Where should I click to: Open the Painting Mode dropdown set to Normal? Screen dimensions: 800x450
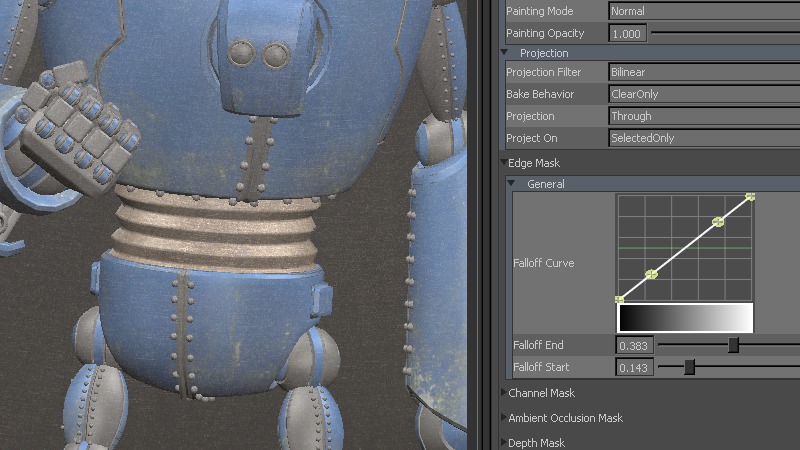coord(704,11)
